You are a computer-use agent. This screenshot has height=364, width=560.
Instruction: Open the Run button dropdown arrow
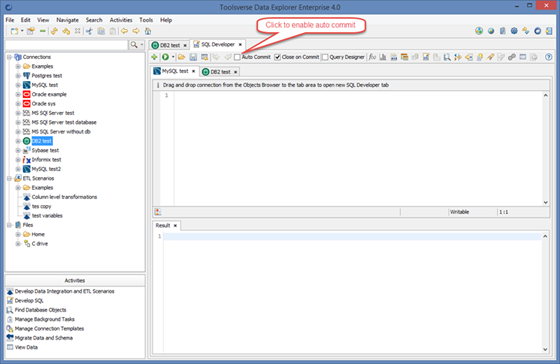click(173, 57)
